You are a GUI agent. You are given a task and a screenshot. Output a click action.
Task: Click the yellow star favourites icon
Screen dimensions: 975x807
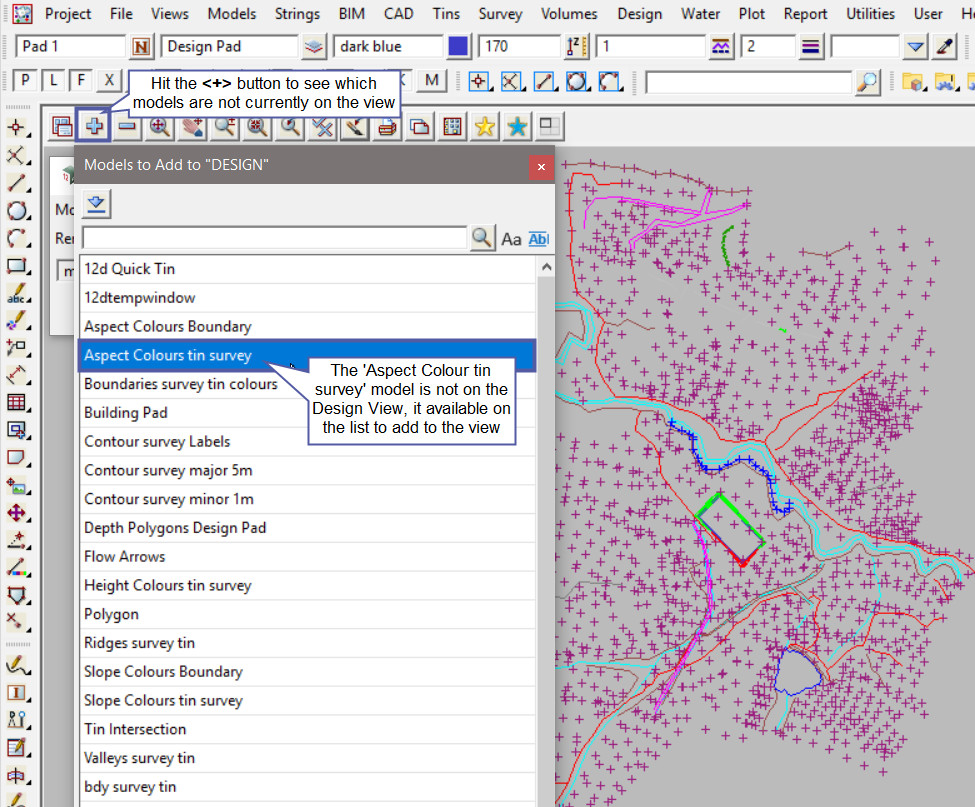485,127
